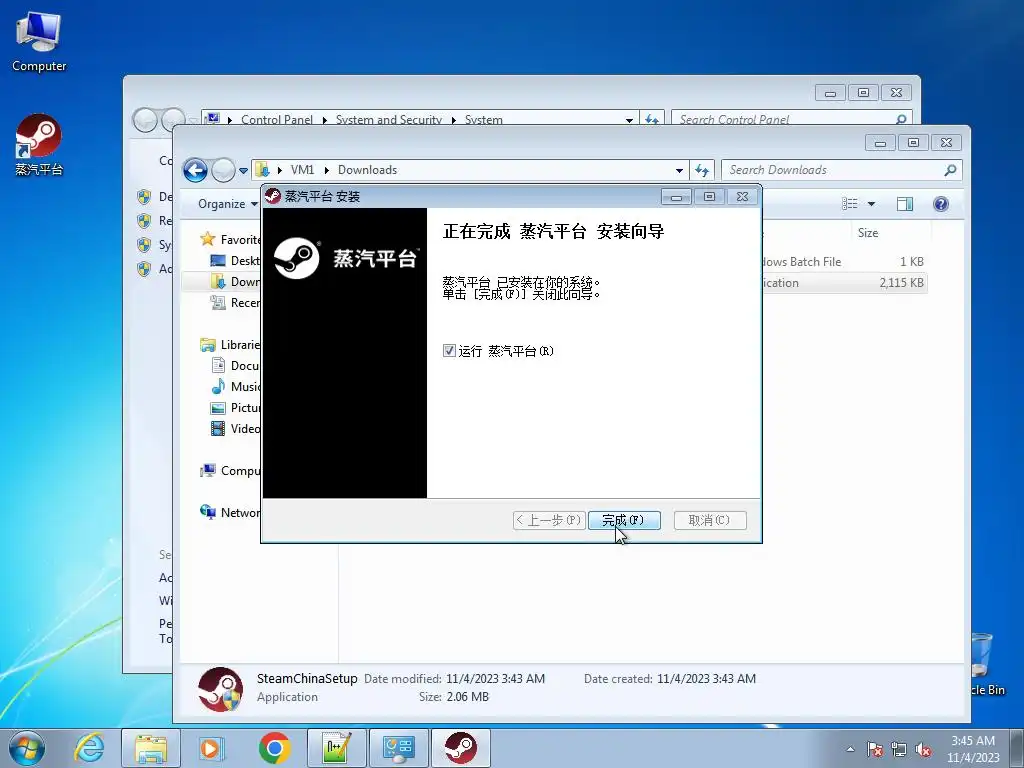The height and width of the screenshot is (768, 1024).
Task: Open Windows Media Player from taskbar
Action: click(211, 748)
